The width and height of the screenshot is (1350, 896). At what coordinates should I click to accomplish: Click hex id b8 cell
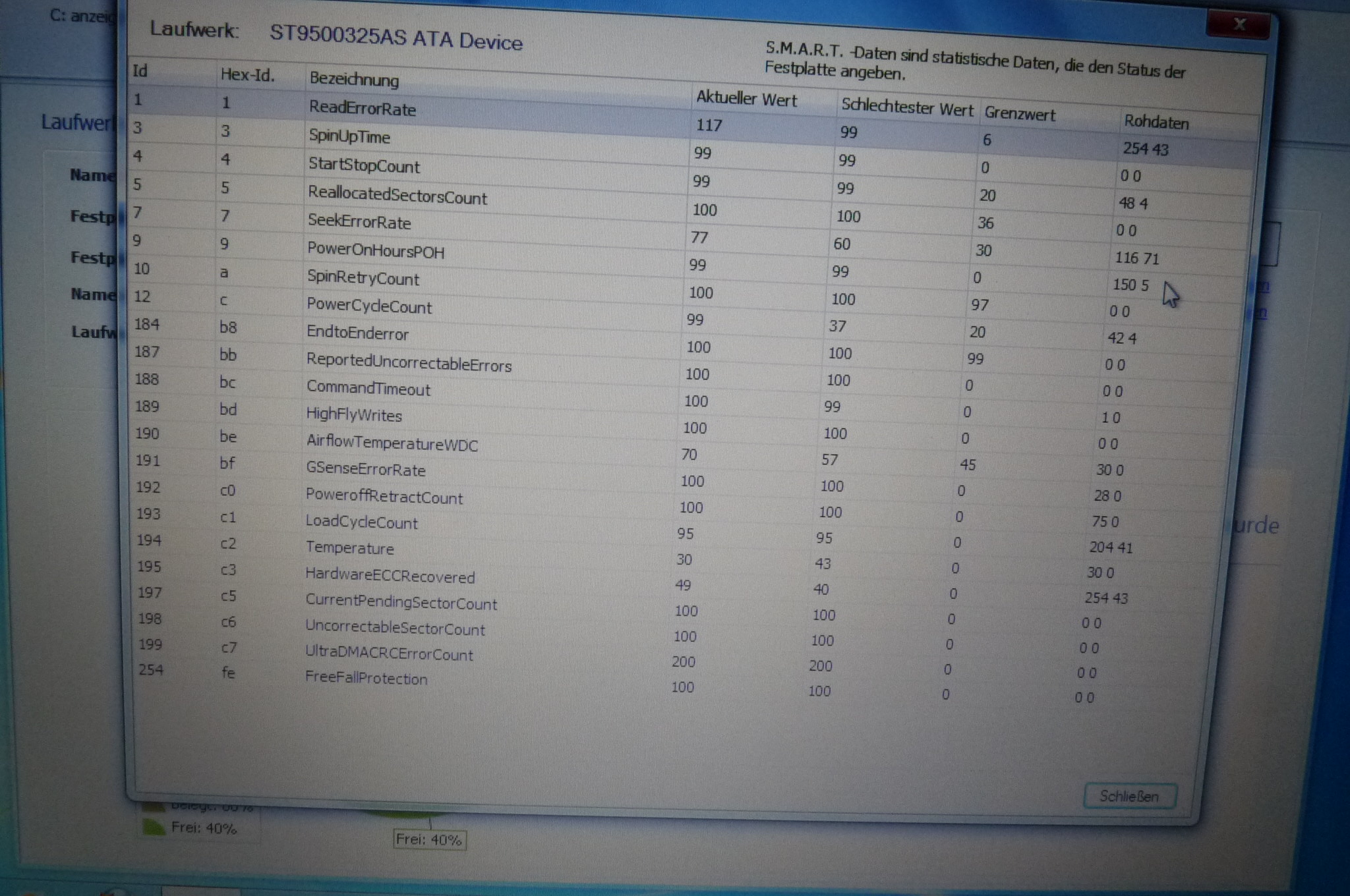[x=228, y=327]
